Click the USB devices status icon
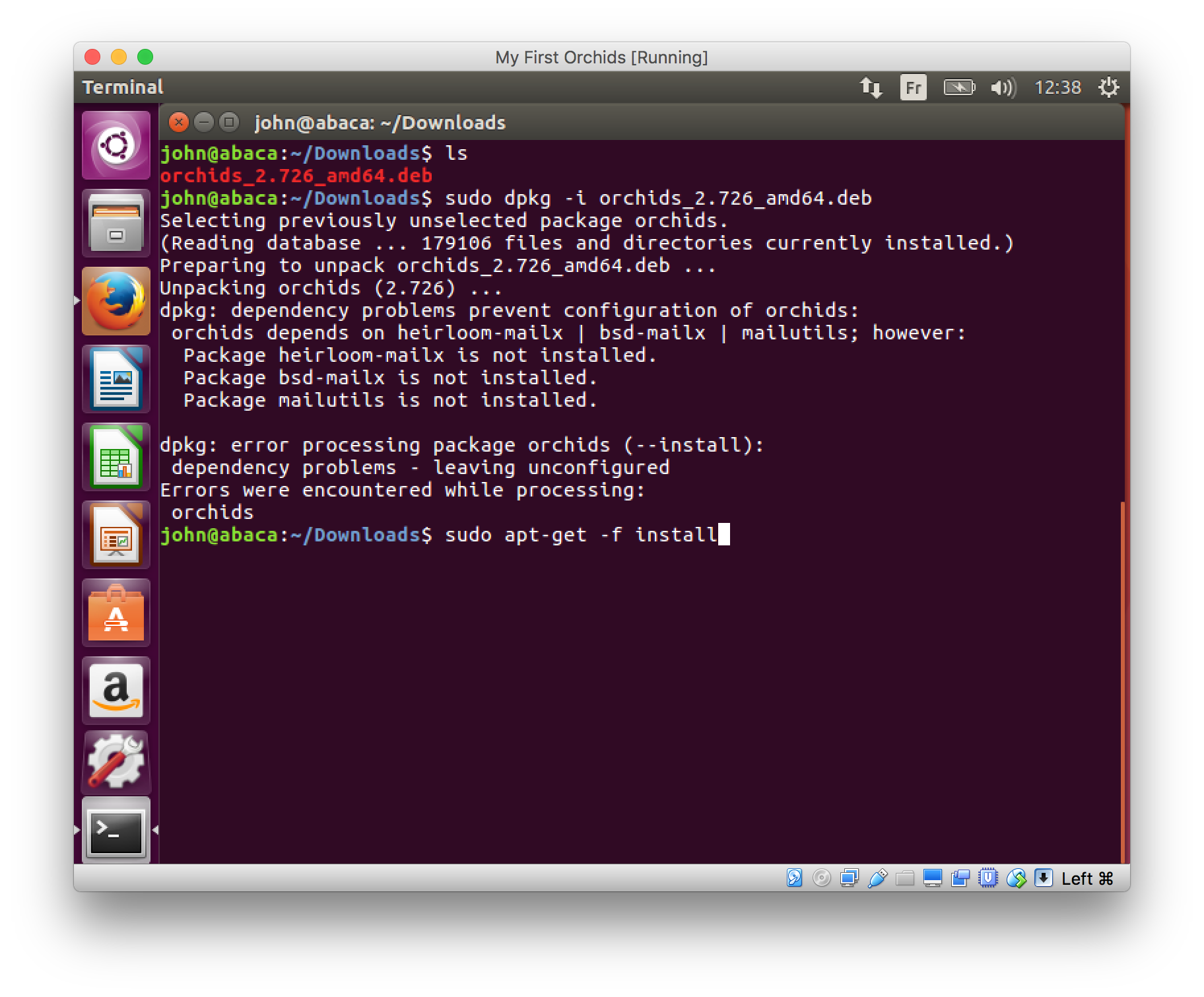 click(x=877, y=878)
